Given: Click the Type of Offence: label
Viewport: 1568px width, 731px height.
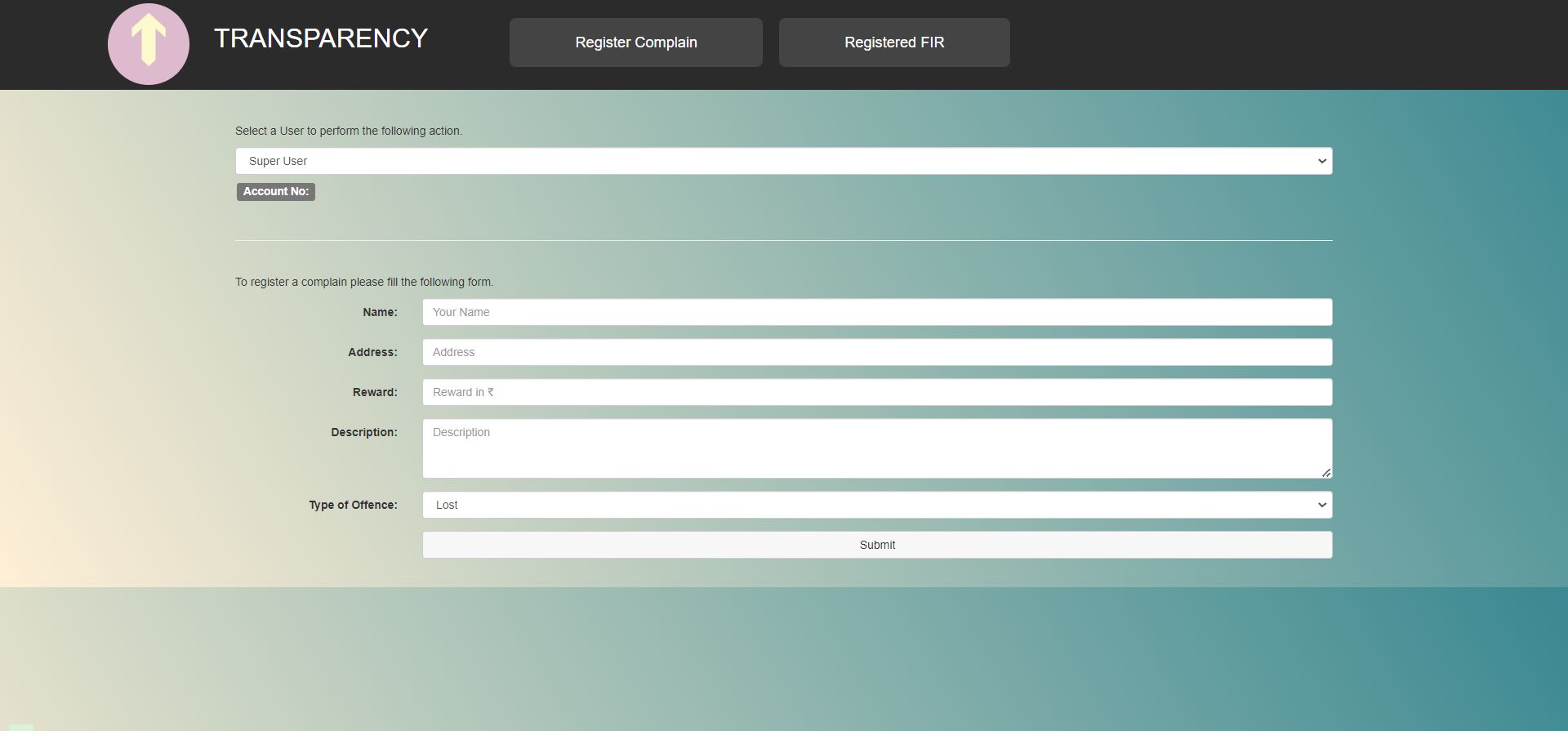Looking at the screenshot, I should pos(353,505).
